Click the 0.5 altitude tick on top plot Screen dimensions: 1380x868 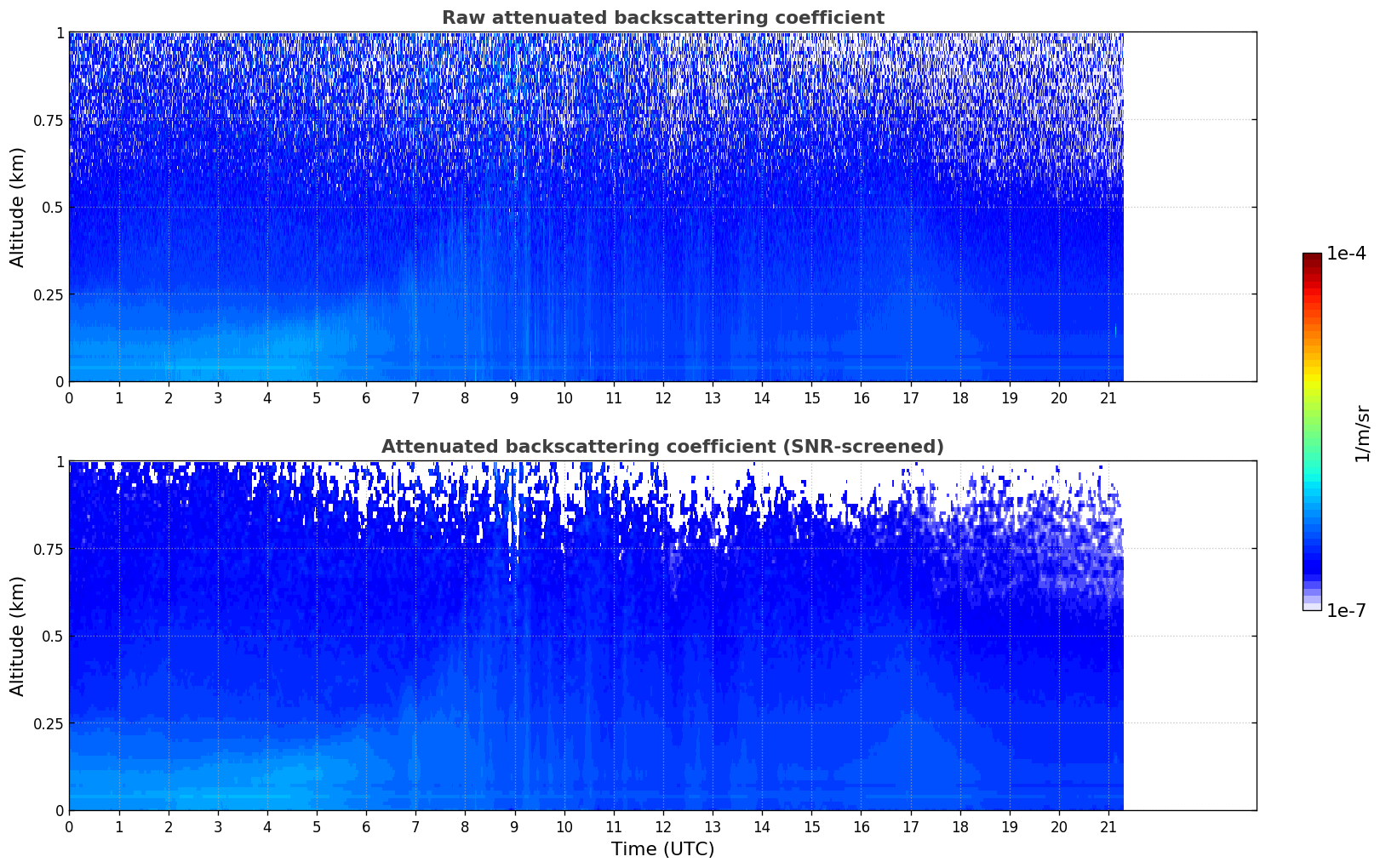[x=52, y=207]
